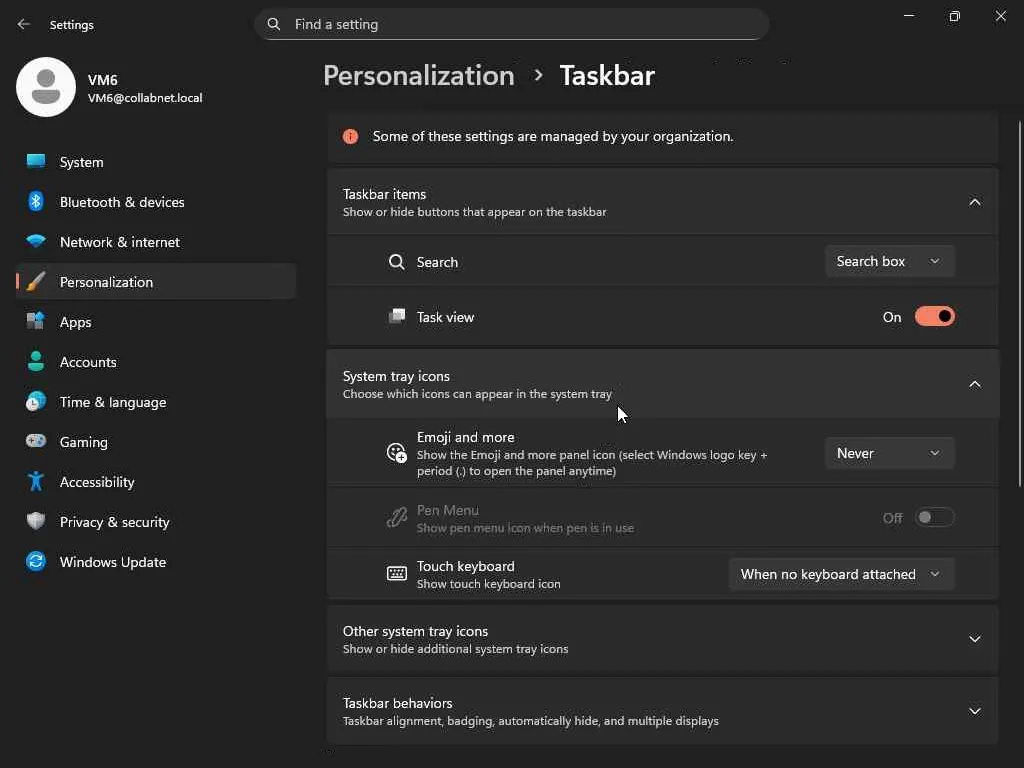Turn off the Task view toggle

935,317
